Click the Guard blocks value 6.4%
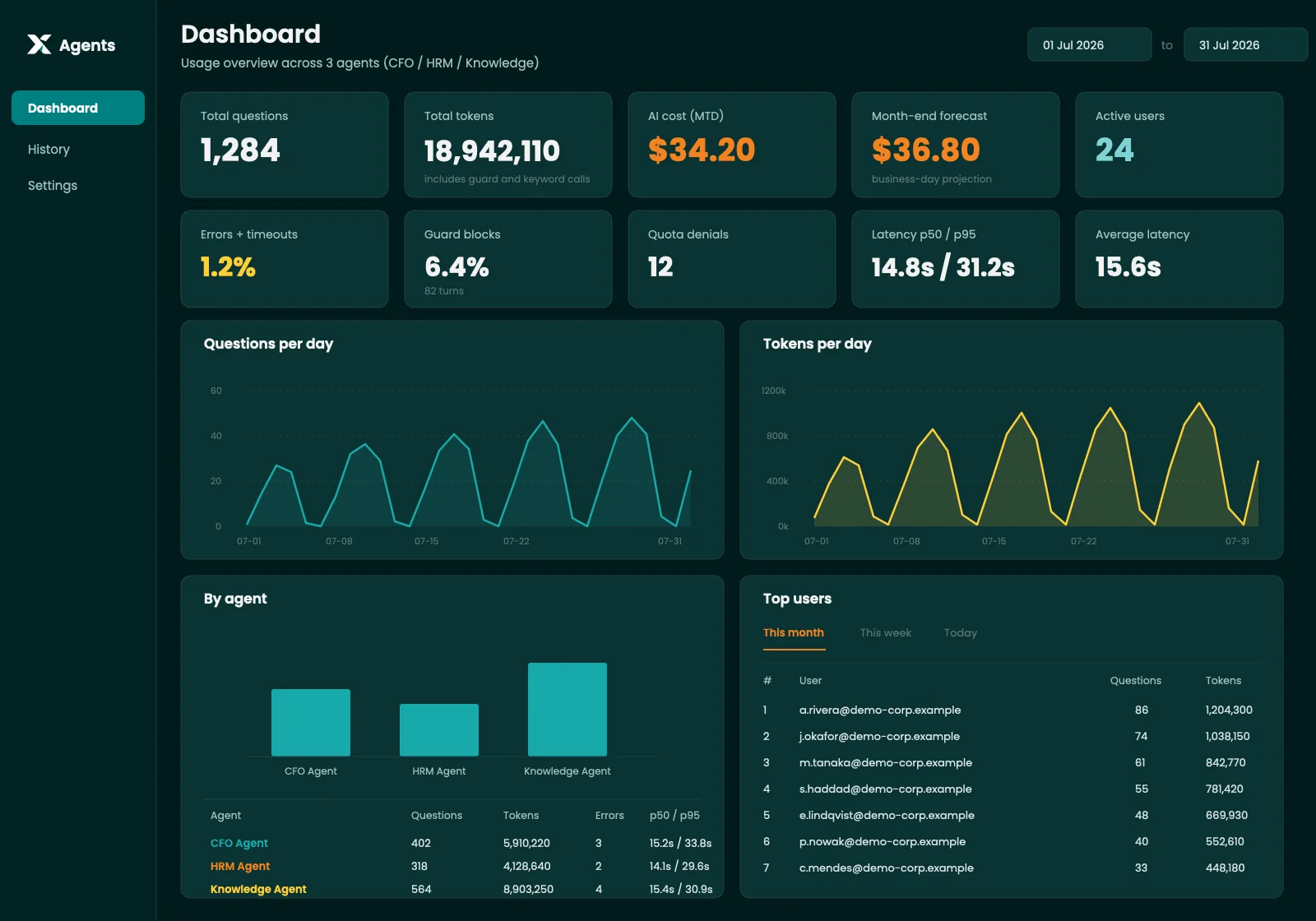Viewport: 1316px width, 921px height. [x=456, y=267]
